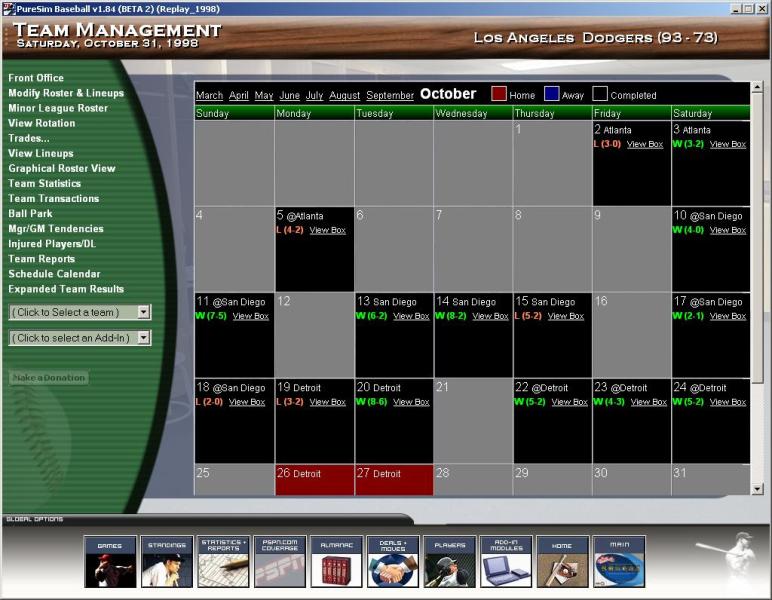Go to Home icon in the bottom bar

[x=563, y=562]
